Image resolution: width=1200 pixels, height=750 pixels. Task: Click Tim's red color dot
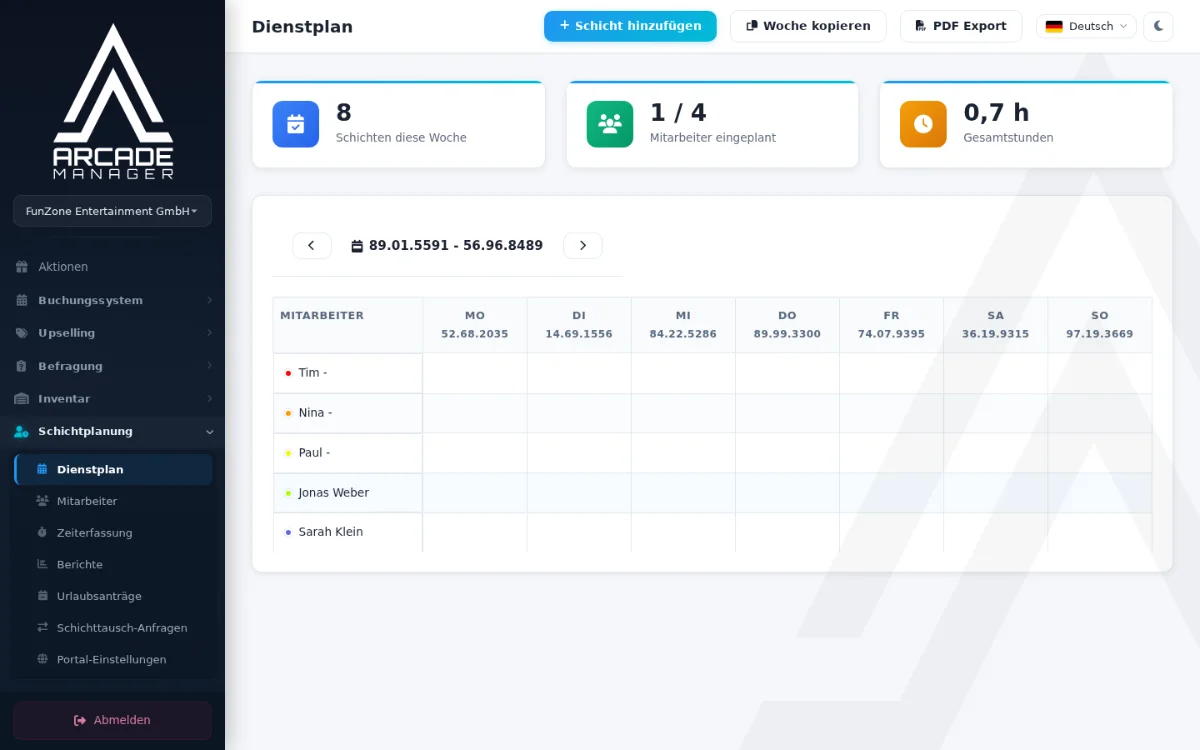(288, 373)
